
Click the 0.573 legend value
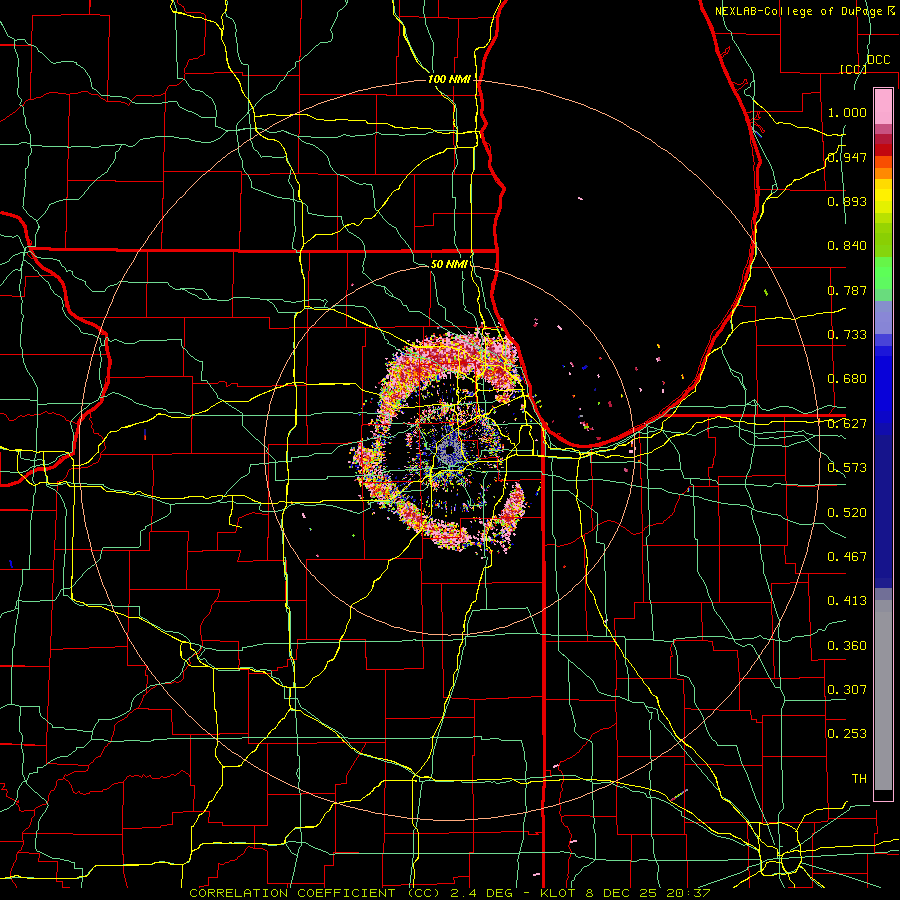pos(847,468)
